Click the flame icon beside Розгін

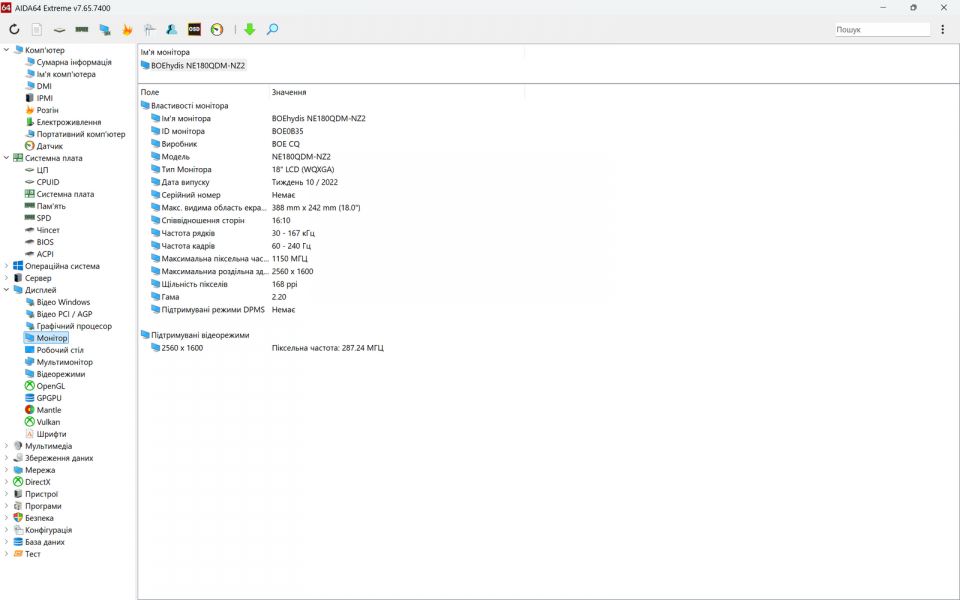pyautogui.click(x=29, y=110)
